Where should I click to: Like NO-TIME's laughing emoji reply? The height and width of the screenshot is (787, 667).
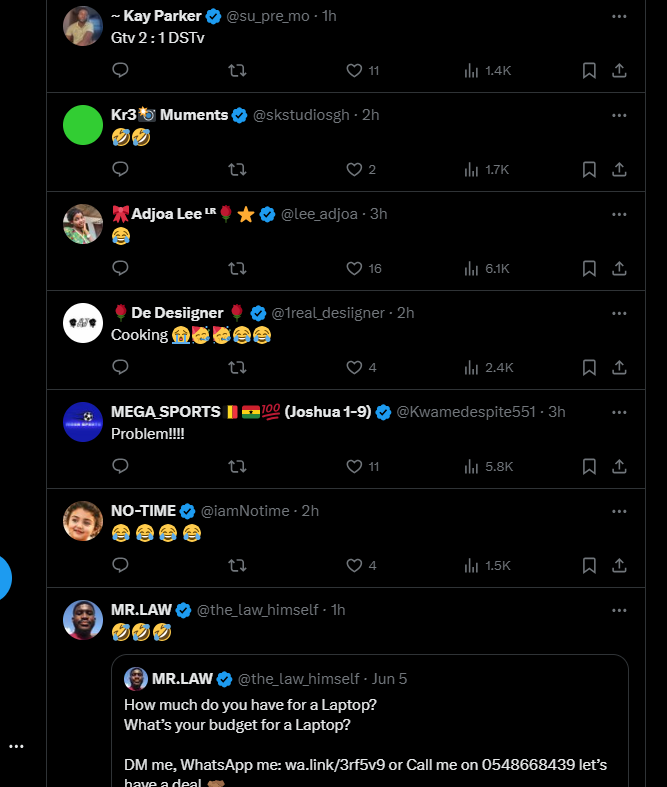tap(353, 566)
